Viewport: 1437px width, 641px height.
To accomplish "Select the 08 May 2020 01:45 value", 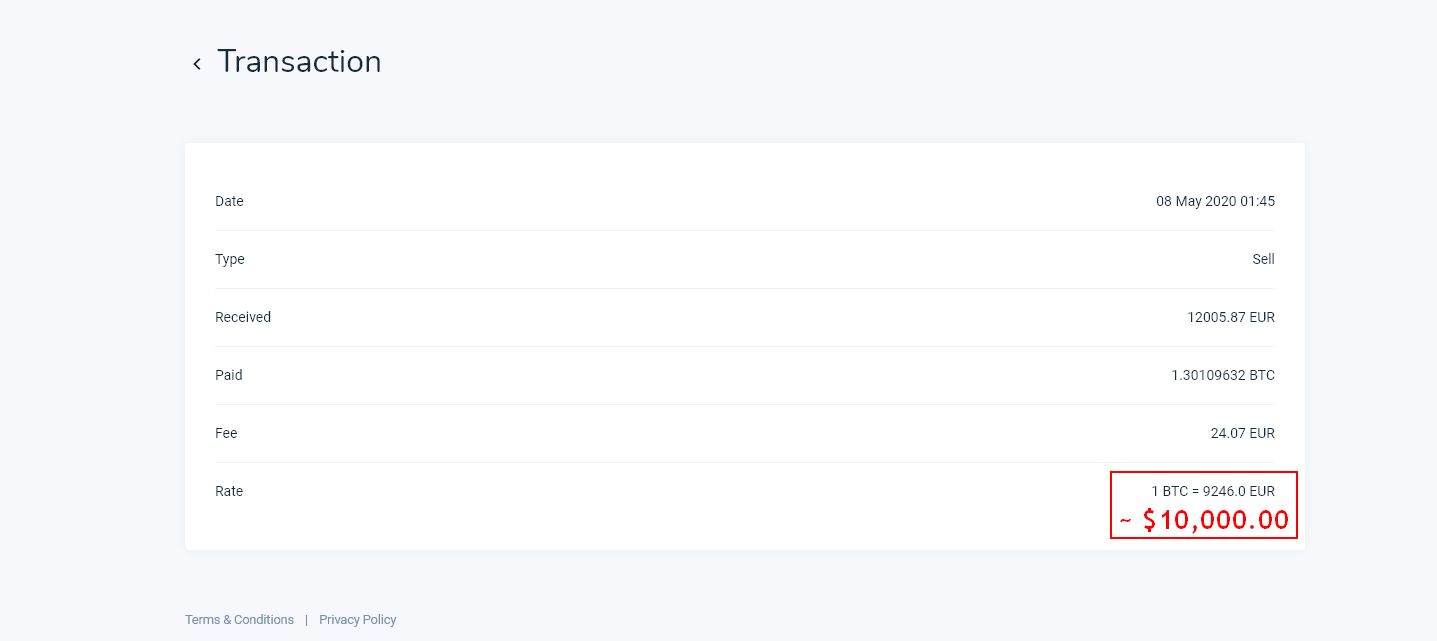I will 1215,201.
